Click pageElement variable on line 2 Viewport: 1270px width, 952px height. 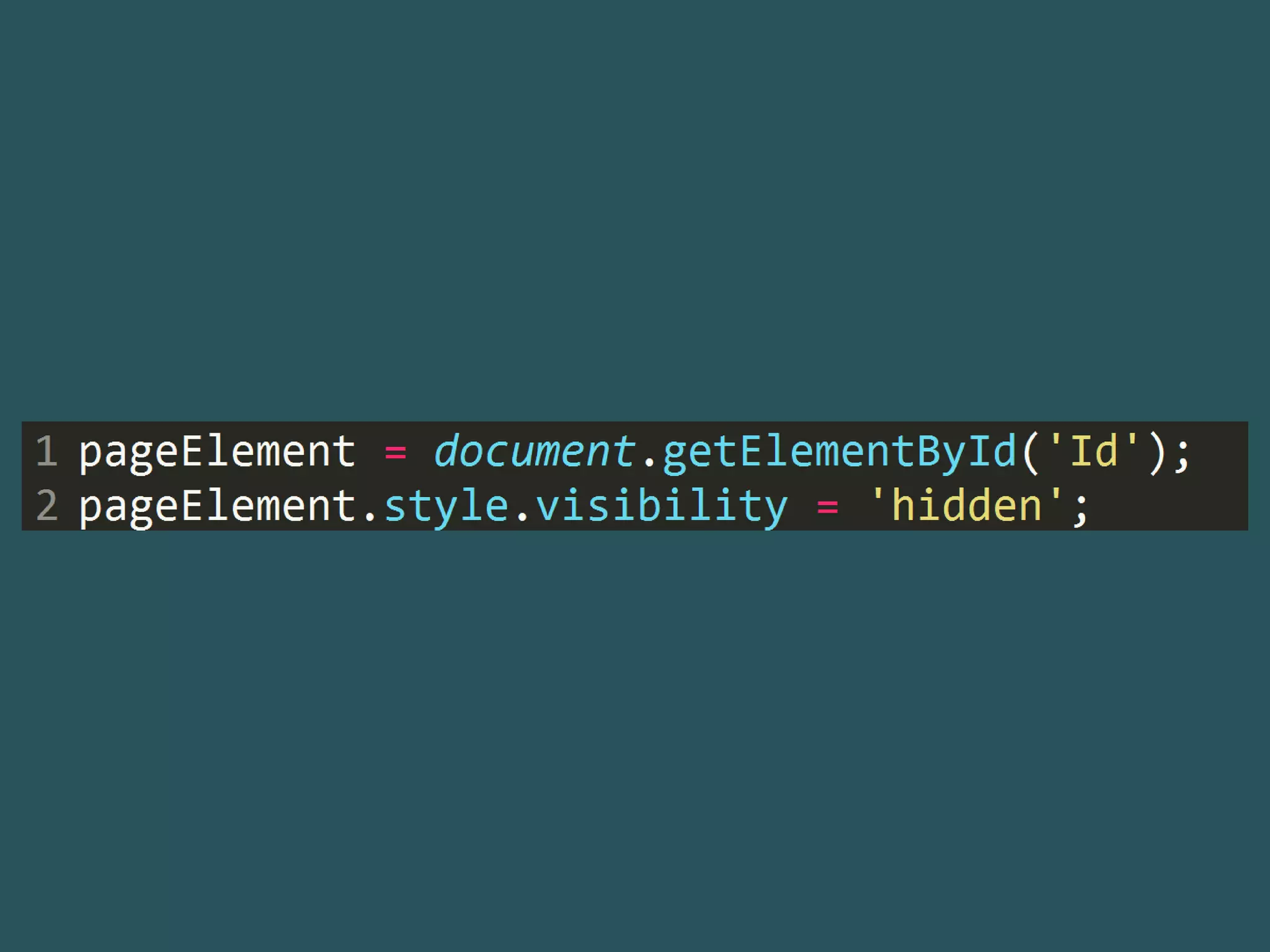tap(217, 508)
